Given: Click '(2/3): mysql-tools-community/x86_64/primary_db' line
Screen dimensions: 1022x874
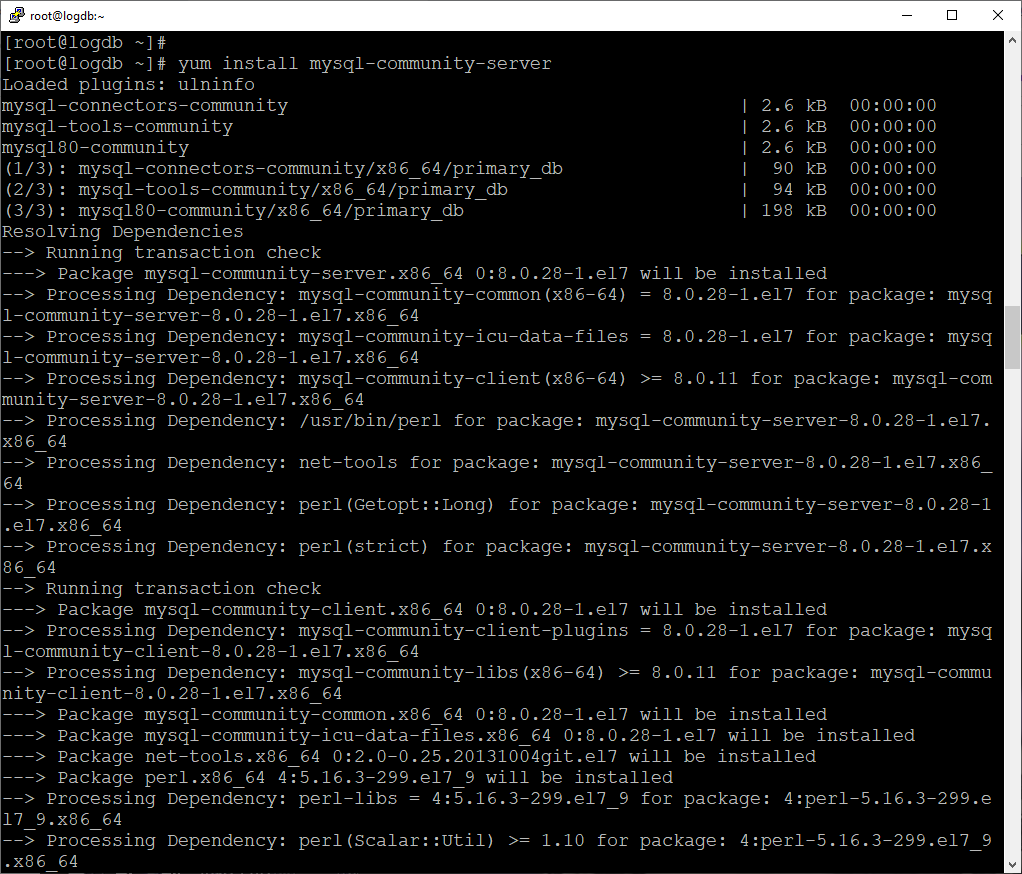Looking at the screenshot, I should click(x=469, y=190).
